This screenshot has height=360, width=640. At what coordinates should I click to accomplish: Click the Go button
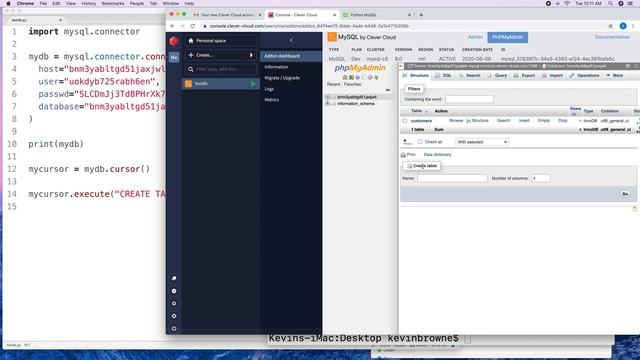coord(625,194)
